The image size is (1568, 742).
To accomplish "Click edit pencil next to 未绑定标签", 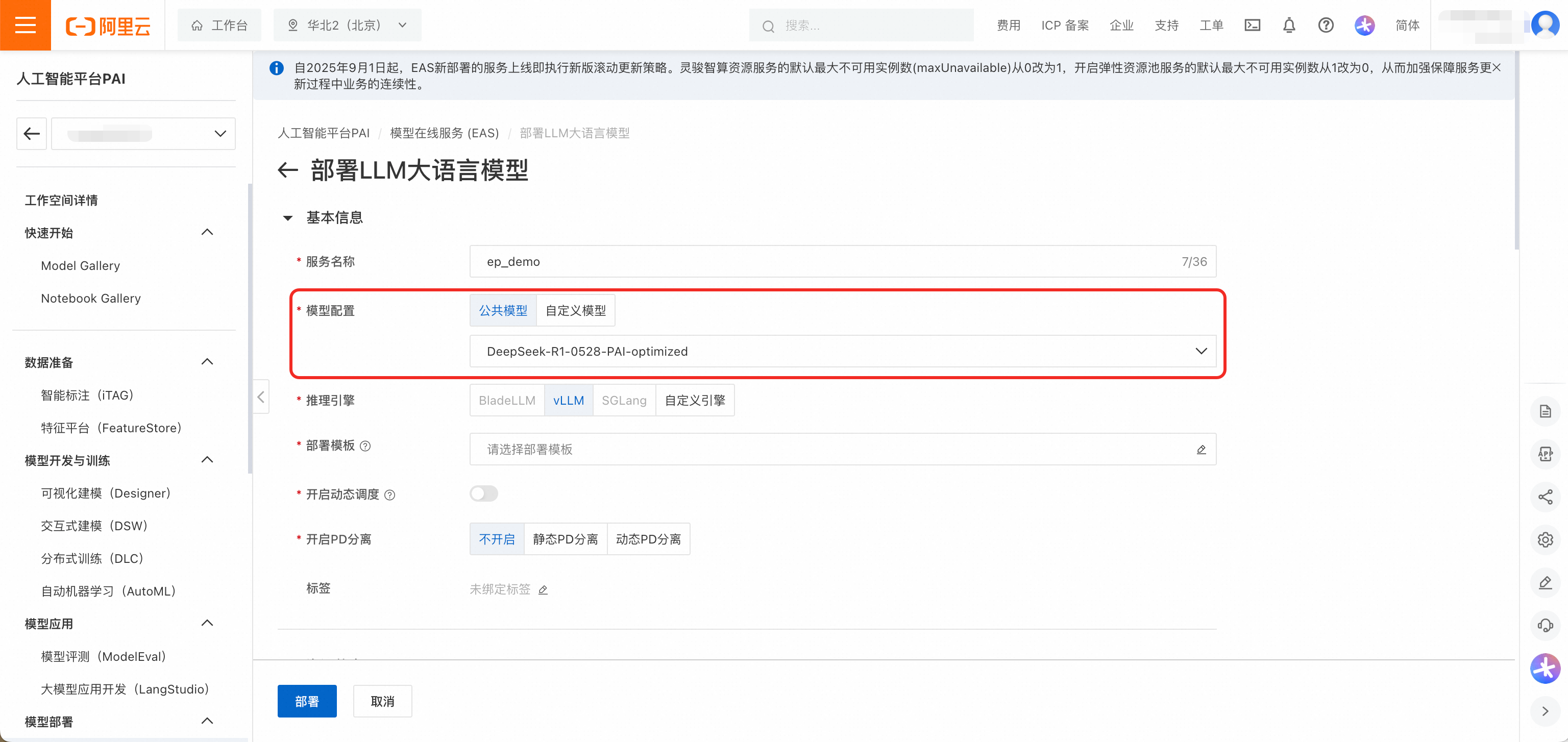I will click(x=543, y=589).
